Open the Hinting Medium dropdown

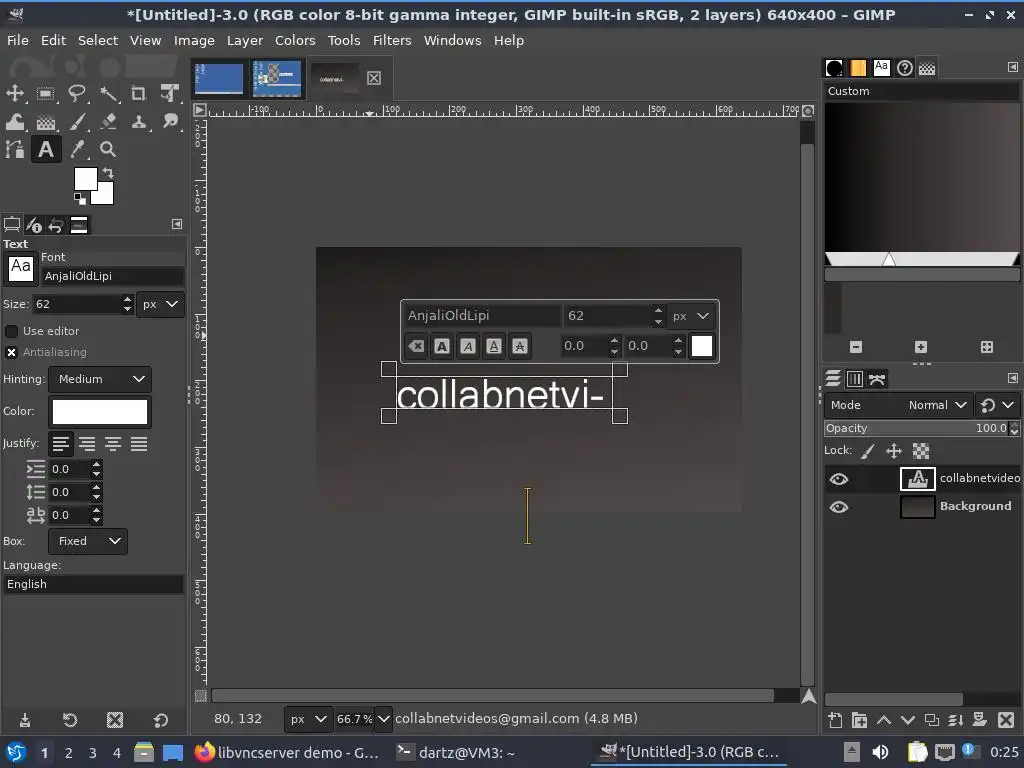(100, 379)
